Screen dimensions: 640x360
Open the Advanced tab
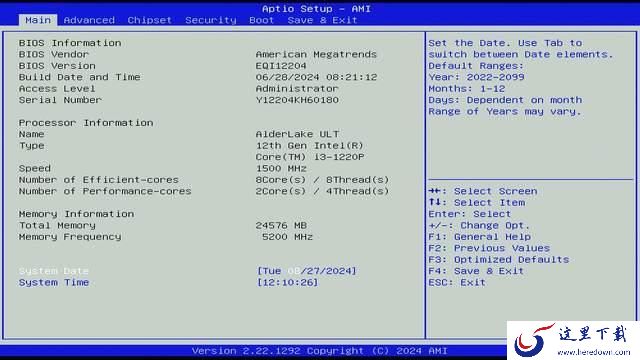point(89,20)
